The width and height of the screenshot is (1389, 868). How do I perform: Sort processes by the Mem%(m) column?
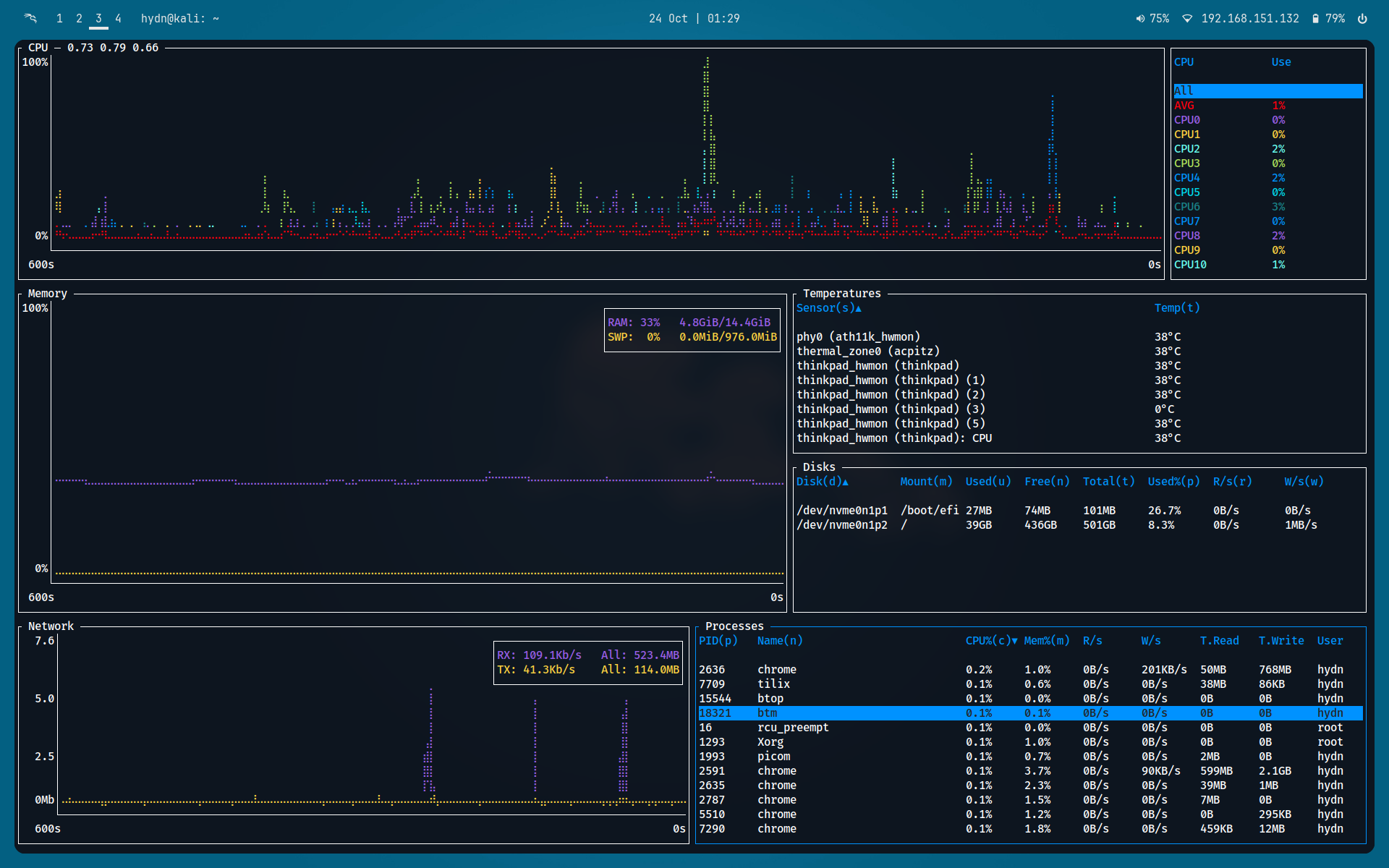click(1046, 640)
